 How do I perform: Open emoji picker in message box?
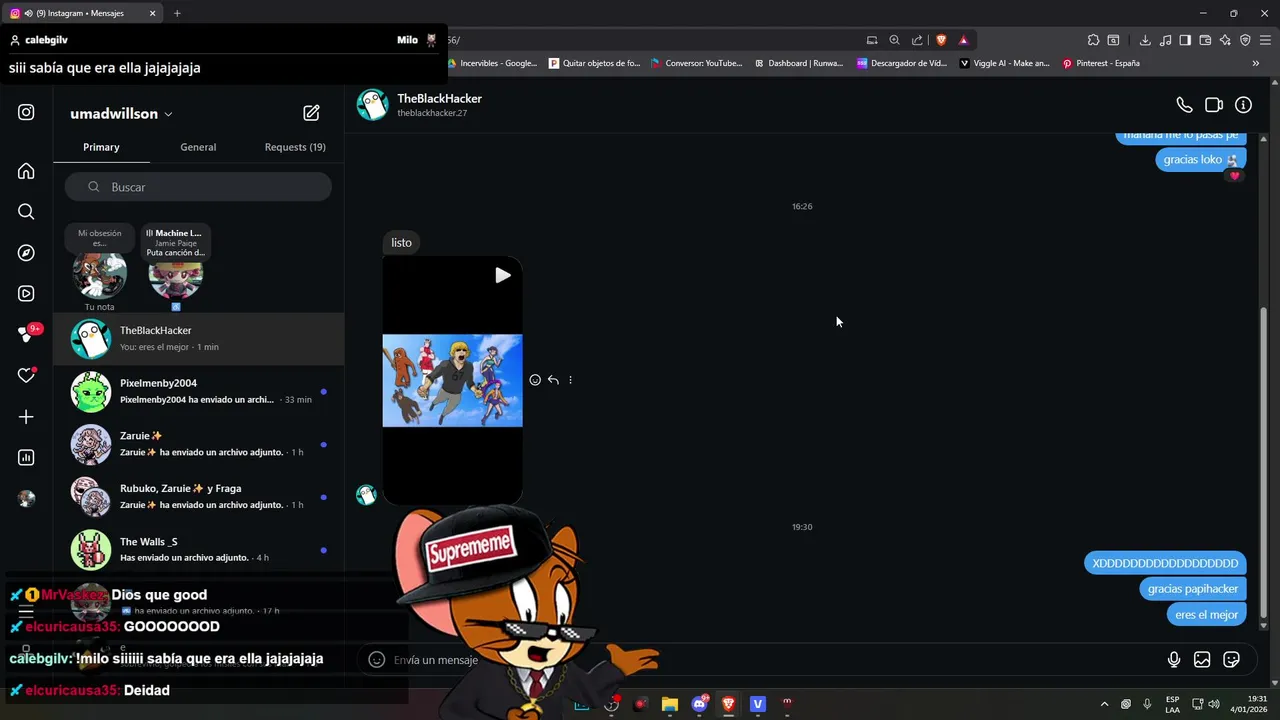[377, 659]
